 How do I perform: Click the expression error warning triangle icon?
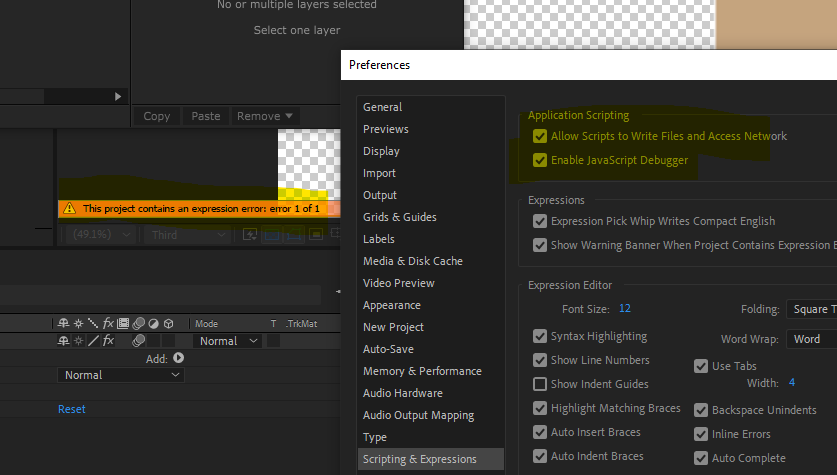click(69, 208)
